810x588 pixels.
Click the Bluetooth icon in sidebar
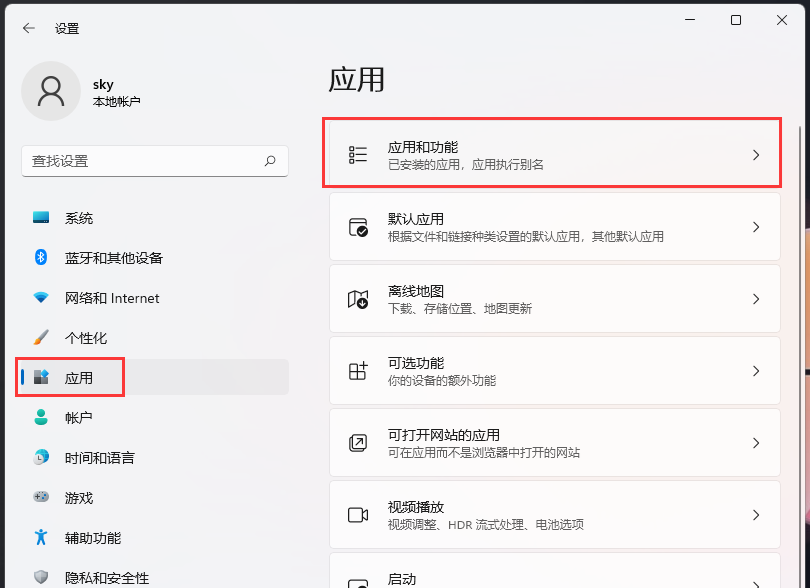pyautogui.click(x=41, y=258)
